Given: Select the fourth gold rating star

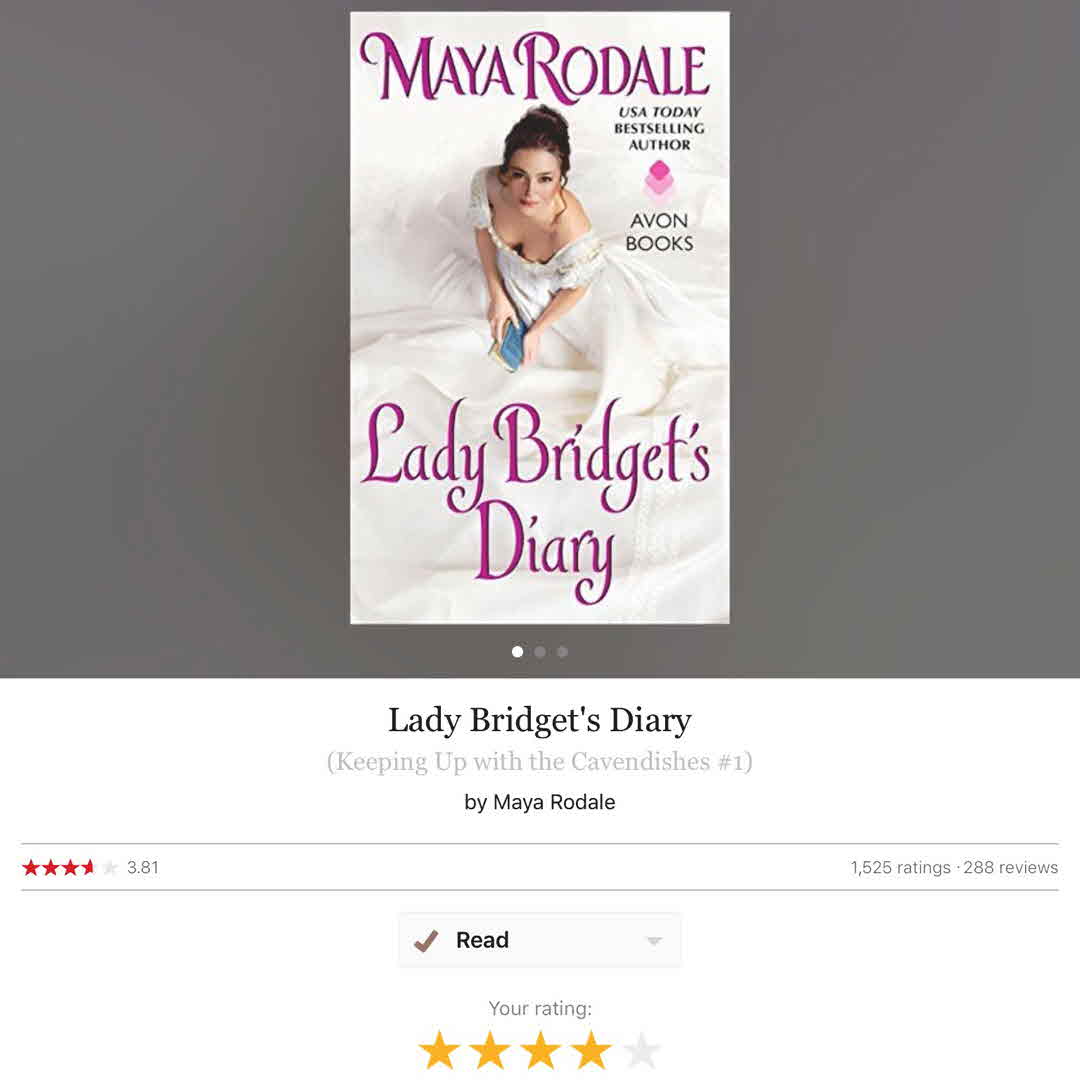Looking at the screenshot, I should (x=591, y=1050).
